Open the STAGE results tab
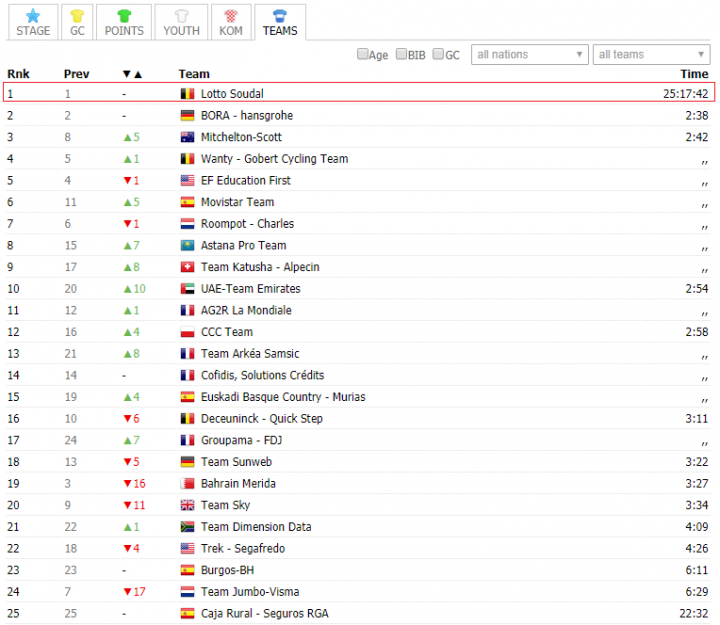 click(x=33, y=23)
